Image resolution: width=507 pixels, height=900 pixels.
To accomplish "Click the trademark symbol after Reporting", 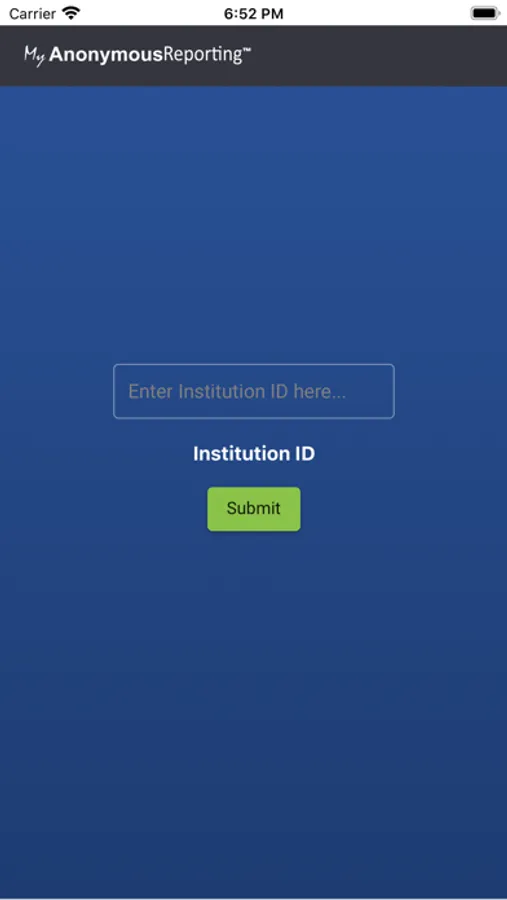I will coord(247,51).
